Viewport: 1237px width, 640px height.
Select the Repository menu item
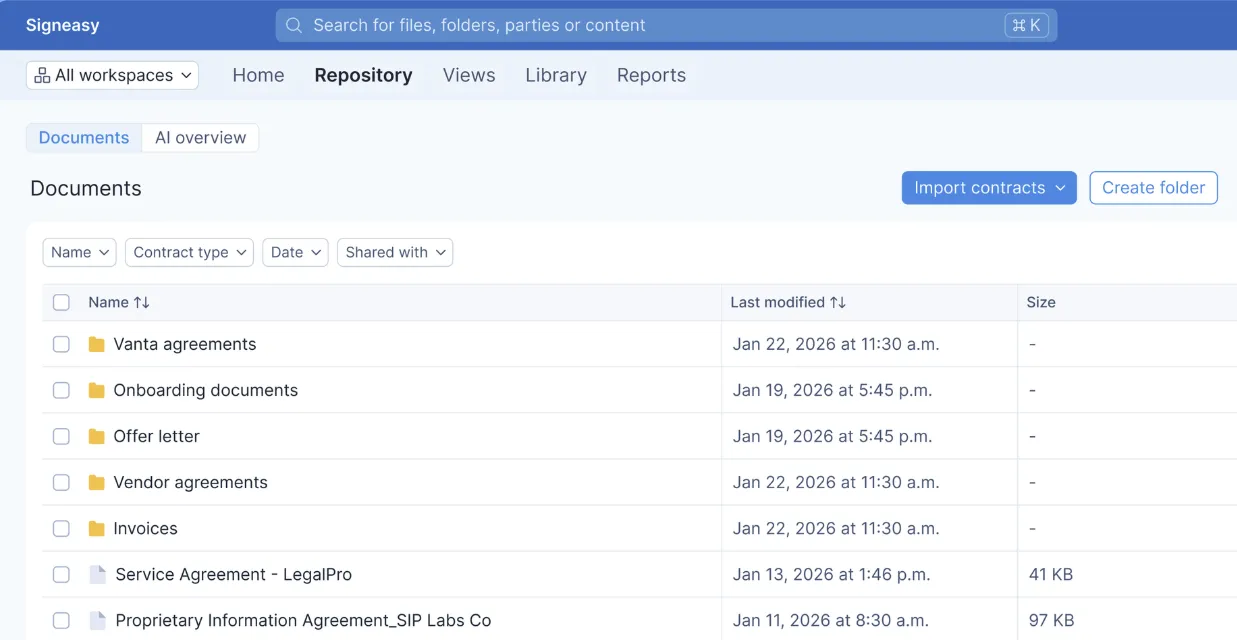click(363, 75)
